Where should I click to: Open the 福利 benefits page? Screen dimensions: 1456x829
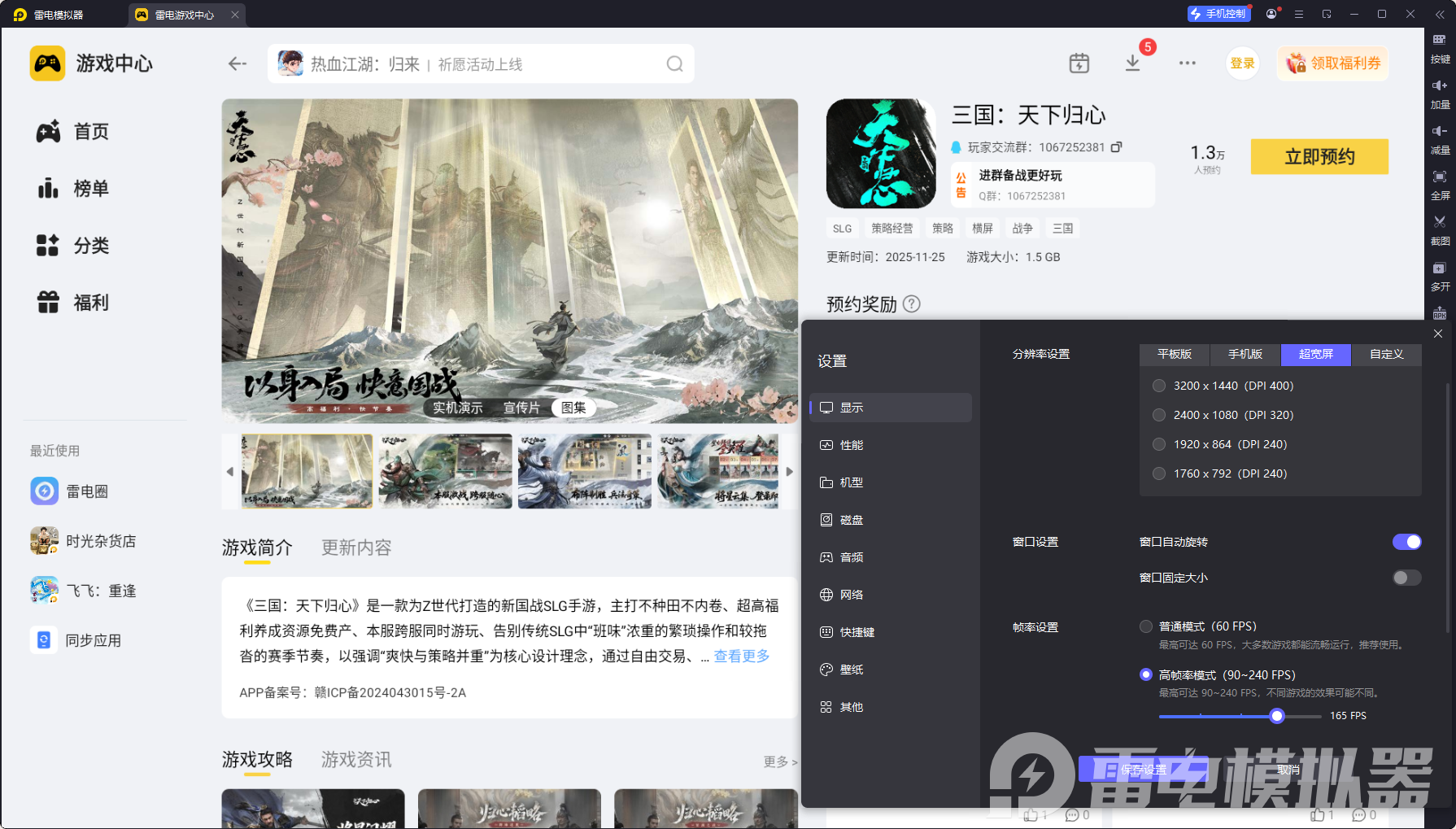tap(72, 303)
